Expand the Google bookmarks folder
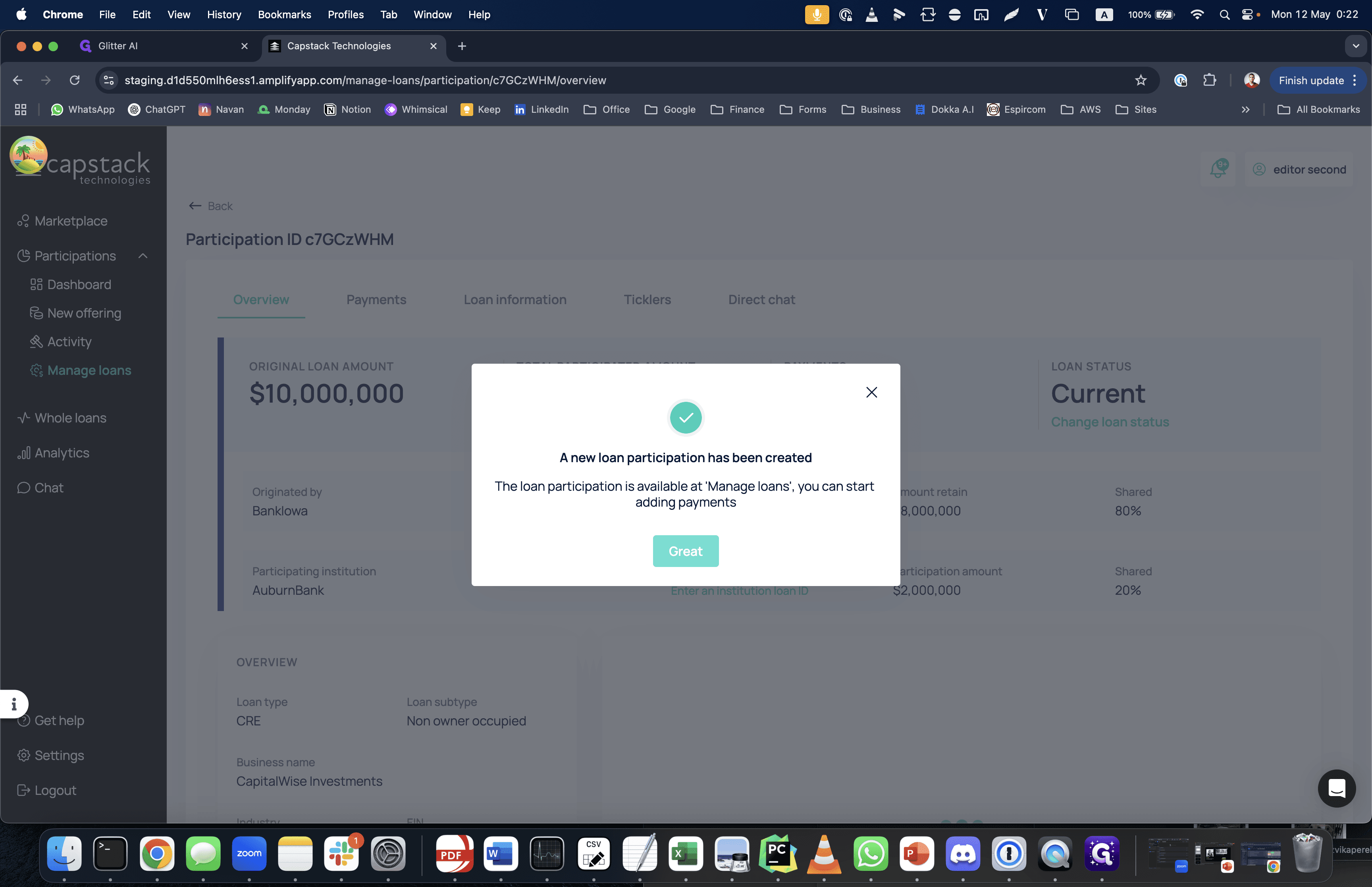The width and height of the screenshot is (1372, 887). [x=670, y=110]
